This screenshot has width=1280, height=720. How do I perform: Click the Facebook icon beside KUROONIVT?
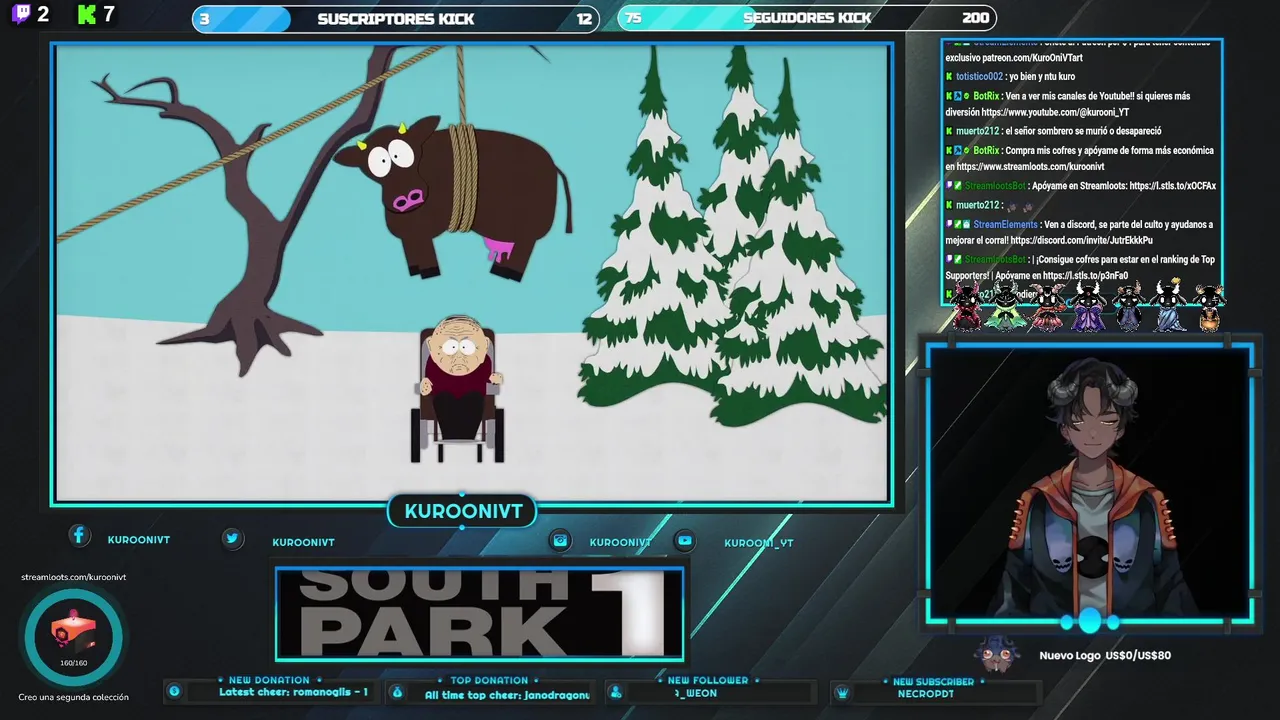(x=79, y=536)
